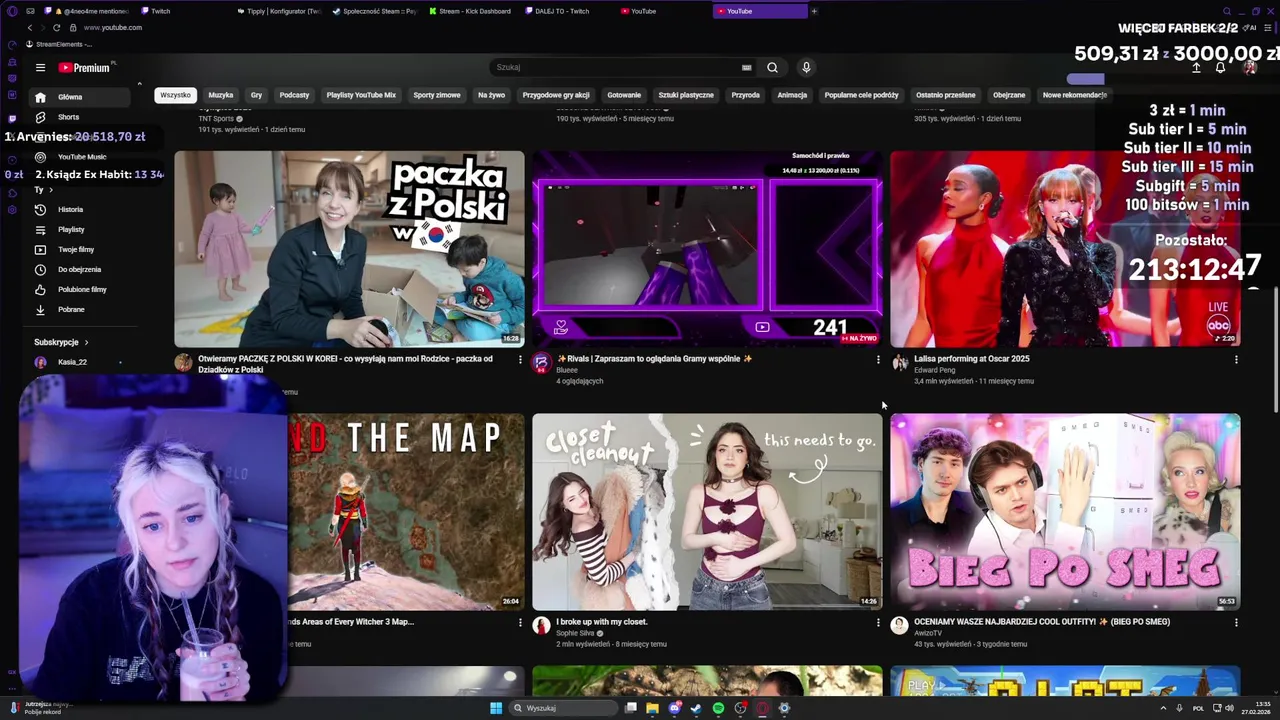This screenshot has width=1280, height=720.
Task: Open the account avatar menu
Action: 1249,68
